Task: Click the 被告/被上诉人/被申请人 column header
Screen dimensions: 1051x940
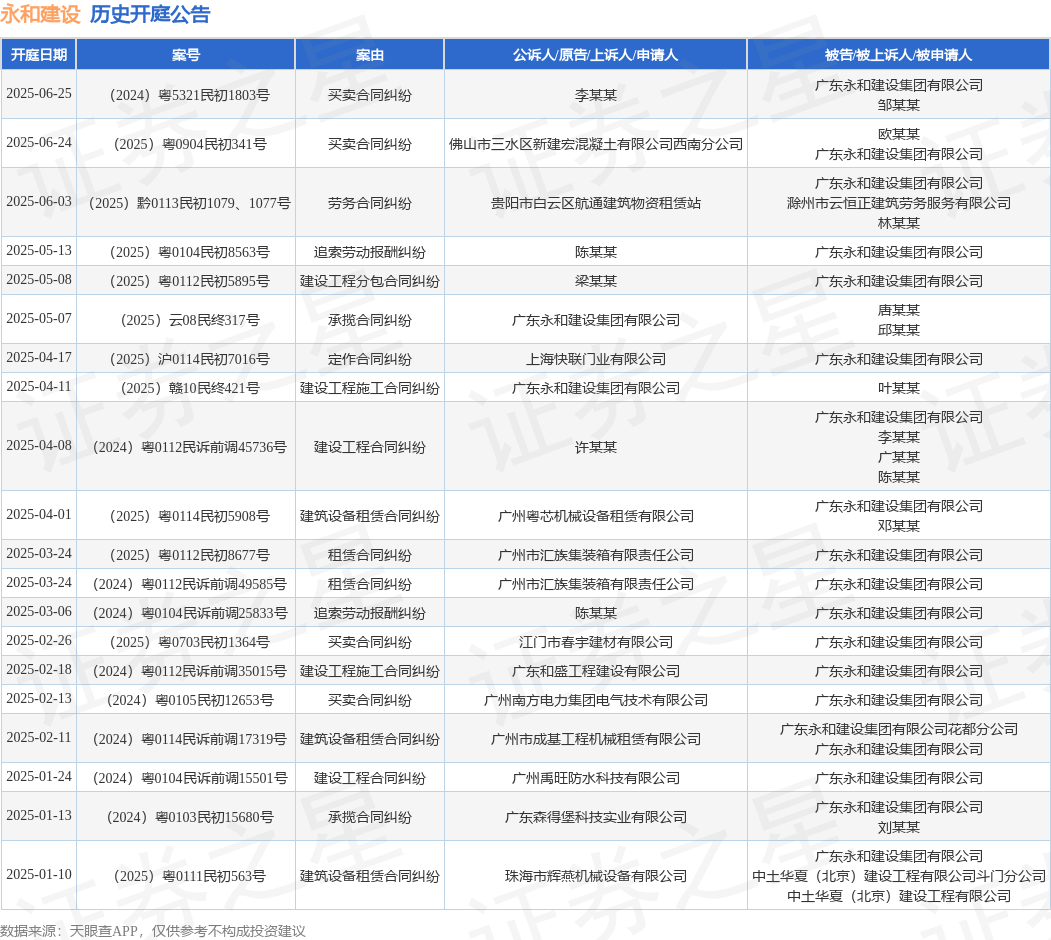Action: [898, 55]
